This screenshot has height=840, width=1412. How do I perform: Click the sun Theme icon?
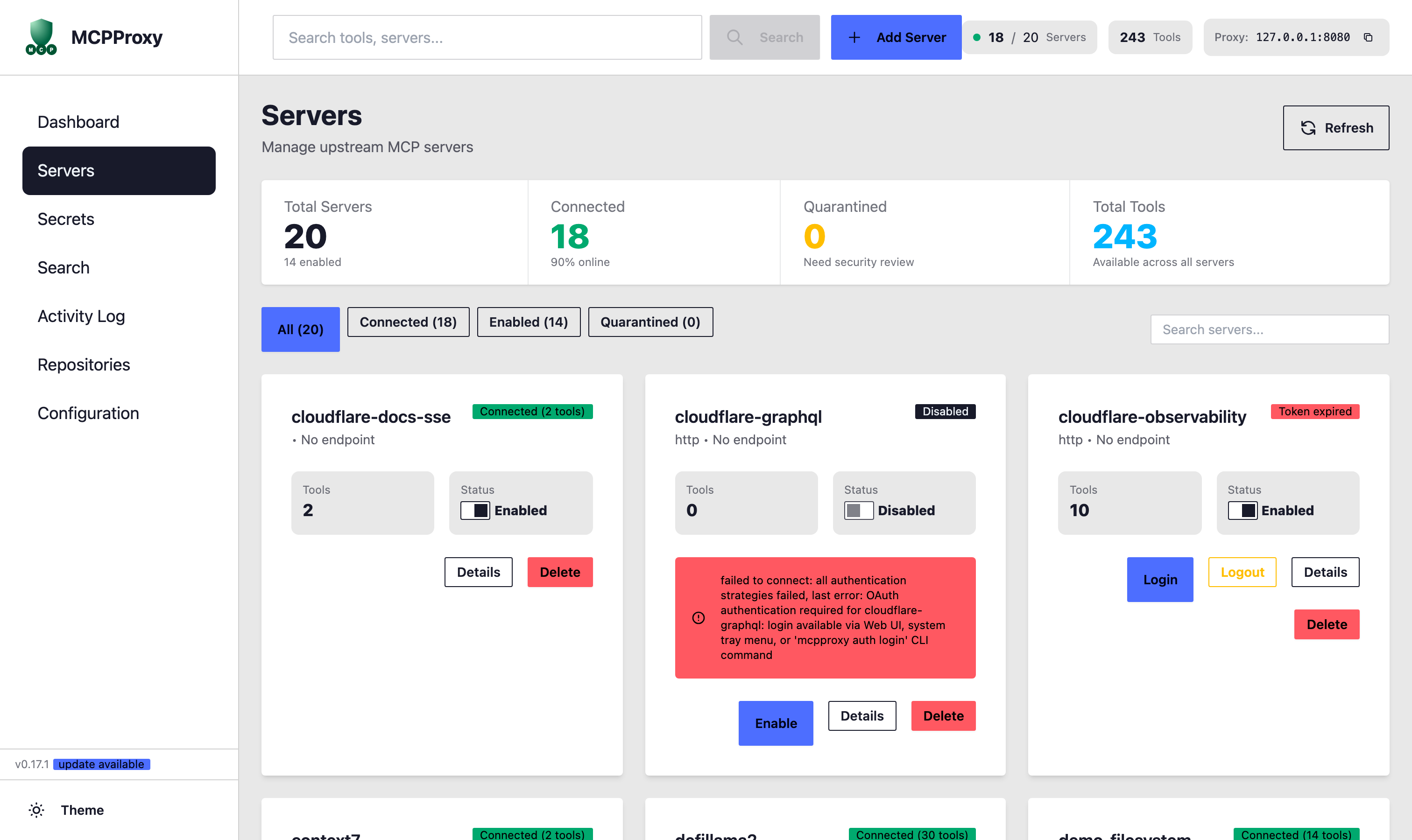(36, 810)
